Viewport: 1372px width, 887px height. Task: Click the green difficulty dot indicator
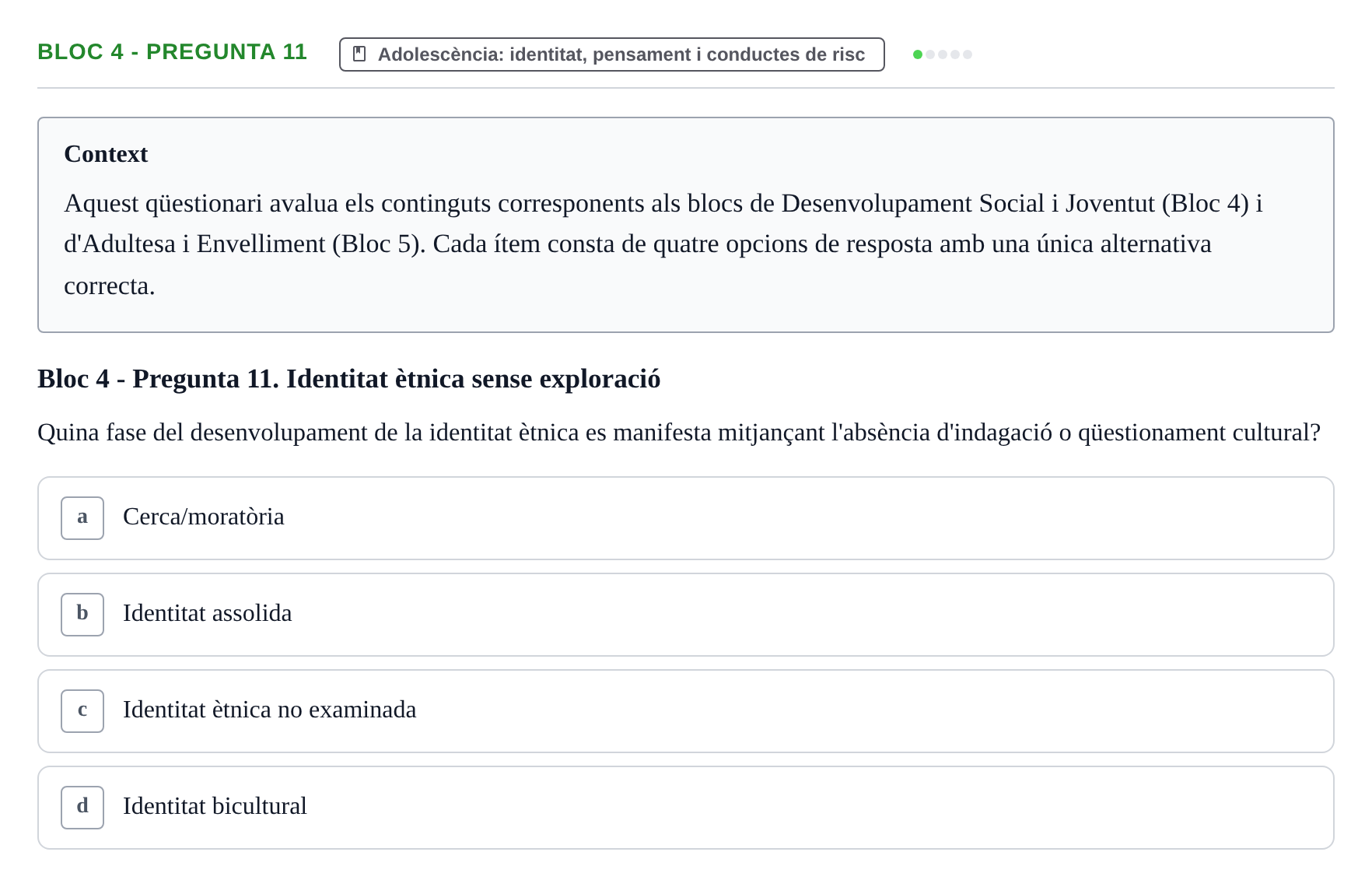pyautogui.click(x=918, y=54)
